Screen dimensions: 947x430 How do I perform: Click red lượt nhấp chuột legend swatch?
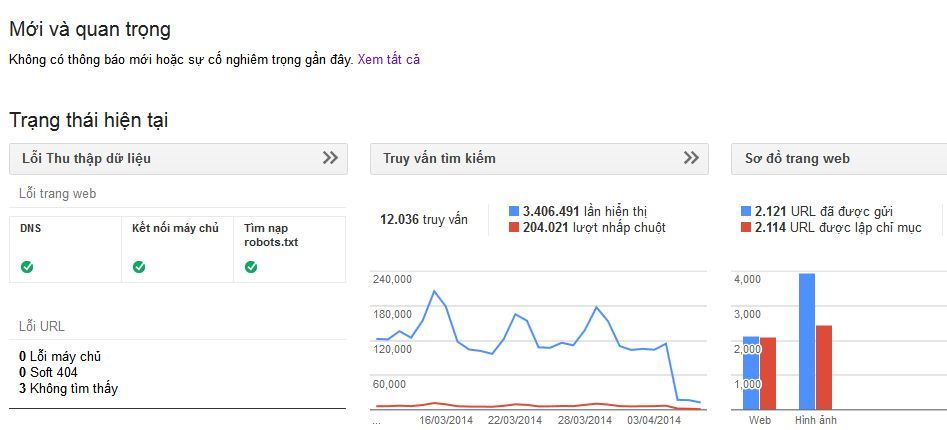pyautogui.click(x=514, y=228)
